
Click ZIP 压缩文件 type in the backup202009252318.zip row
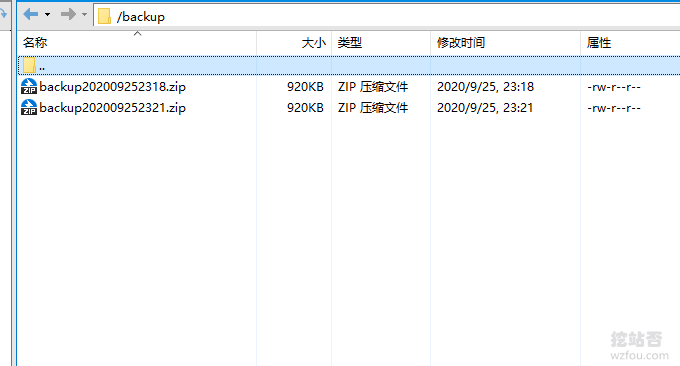point(373,87)
